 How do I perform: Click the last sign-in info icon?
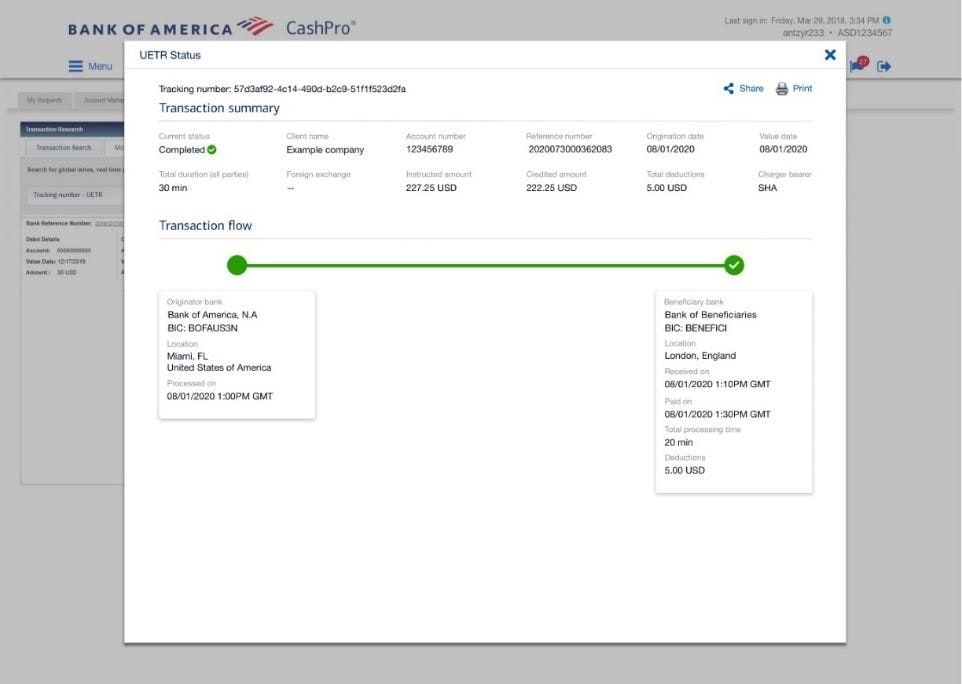[x=886, y=20]
